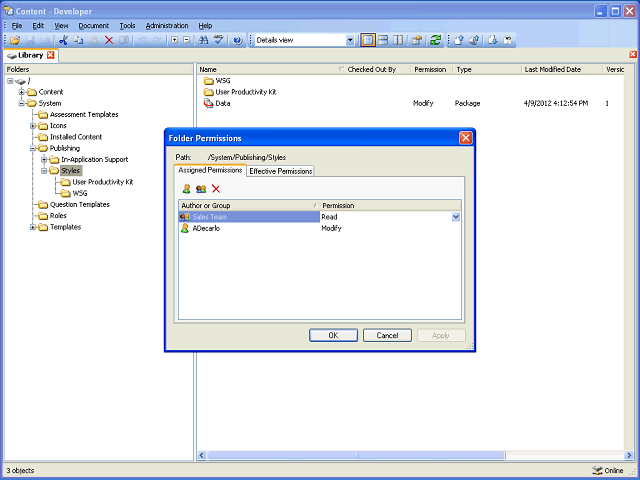Switch to horizontal split layout icon
The height and width of the screenshot is (480, 640).
tap(383, 40)
